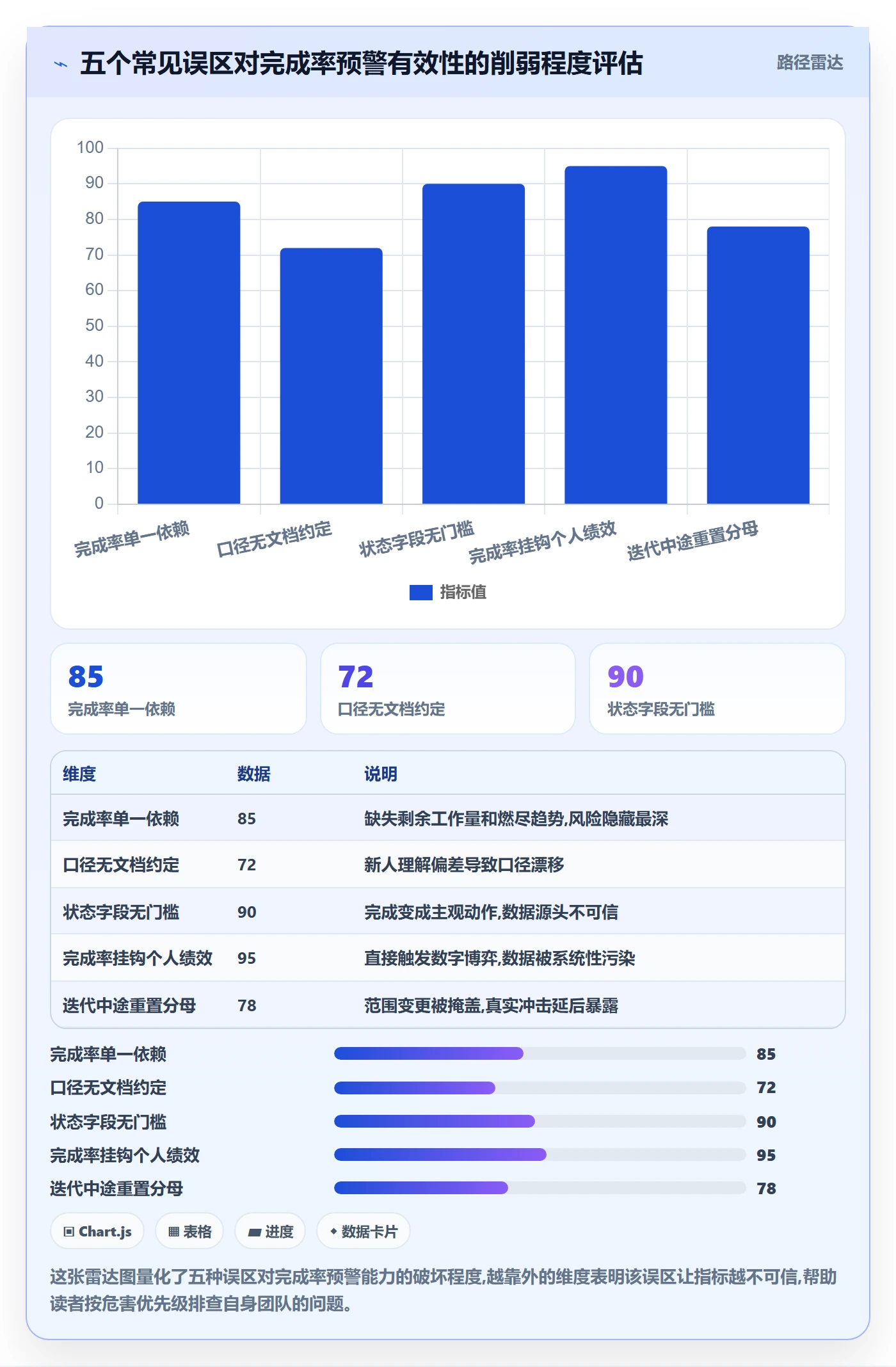
Task: Click the 口径无文档约定 progress bar
Action: 540,1087
